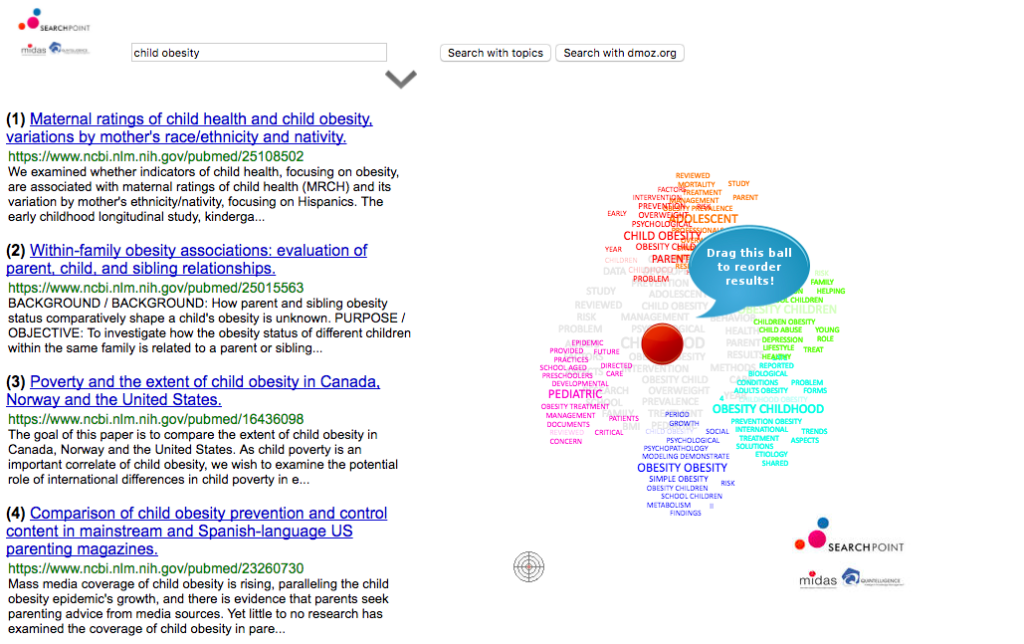This screenshot has width=1024, height=644.
Task: Select the "SHARED" keyword
Action: click(x=775, y=463)
